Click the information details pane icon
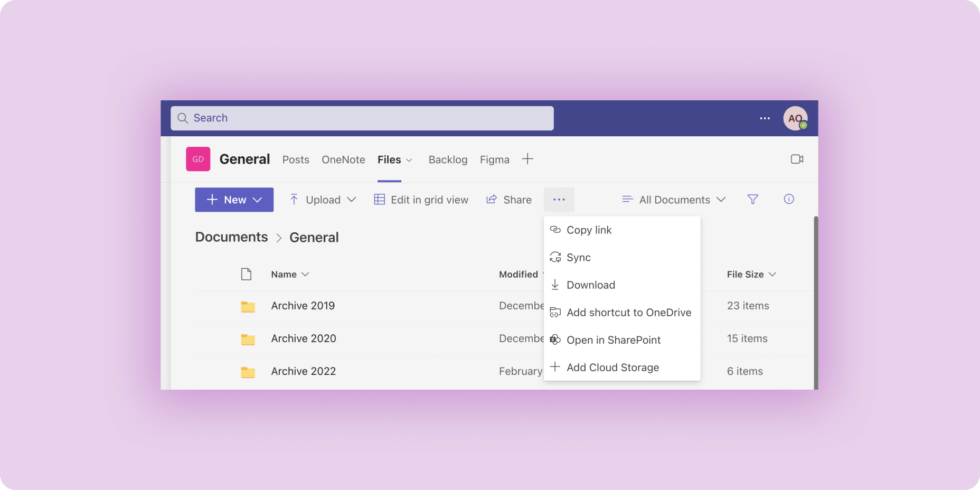980x490 pixels. tap(789, 200)
